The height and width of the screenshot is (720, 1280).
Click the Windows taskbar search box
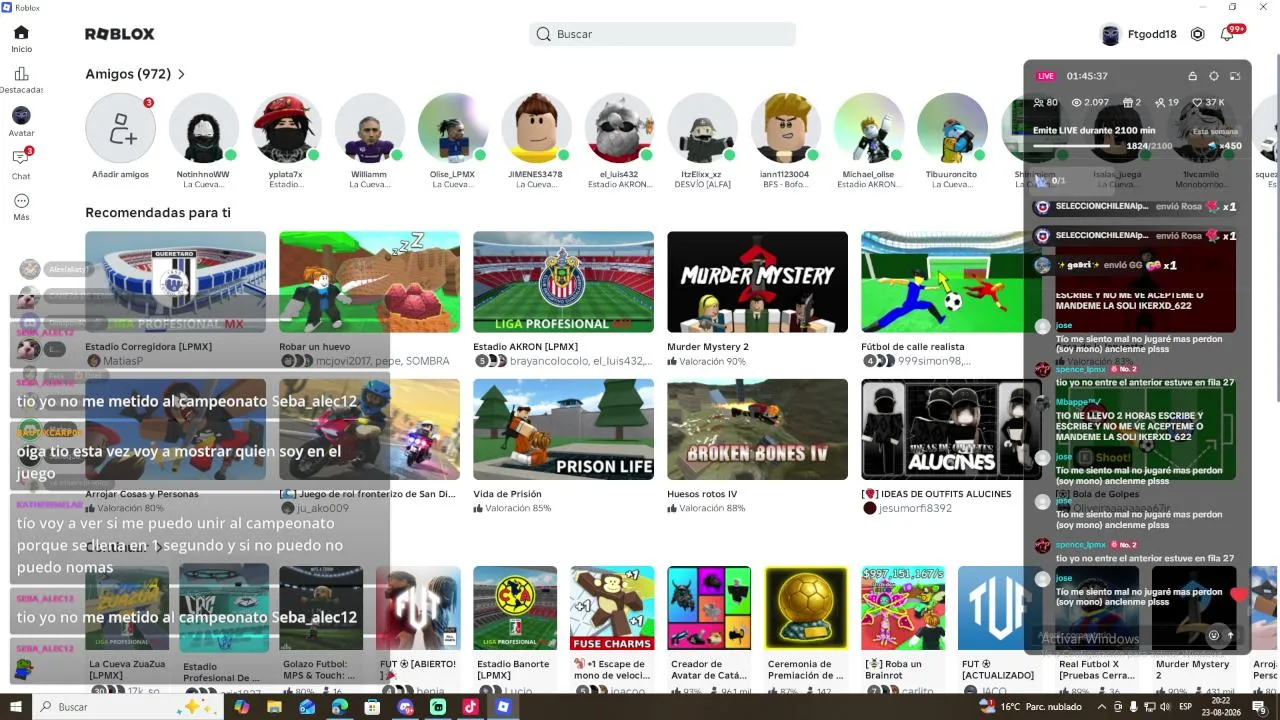coord(126,707)
